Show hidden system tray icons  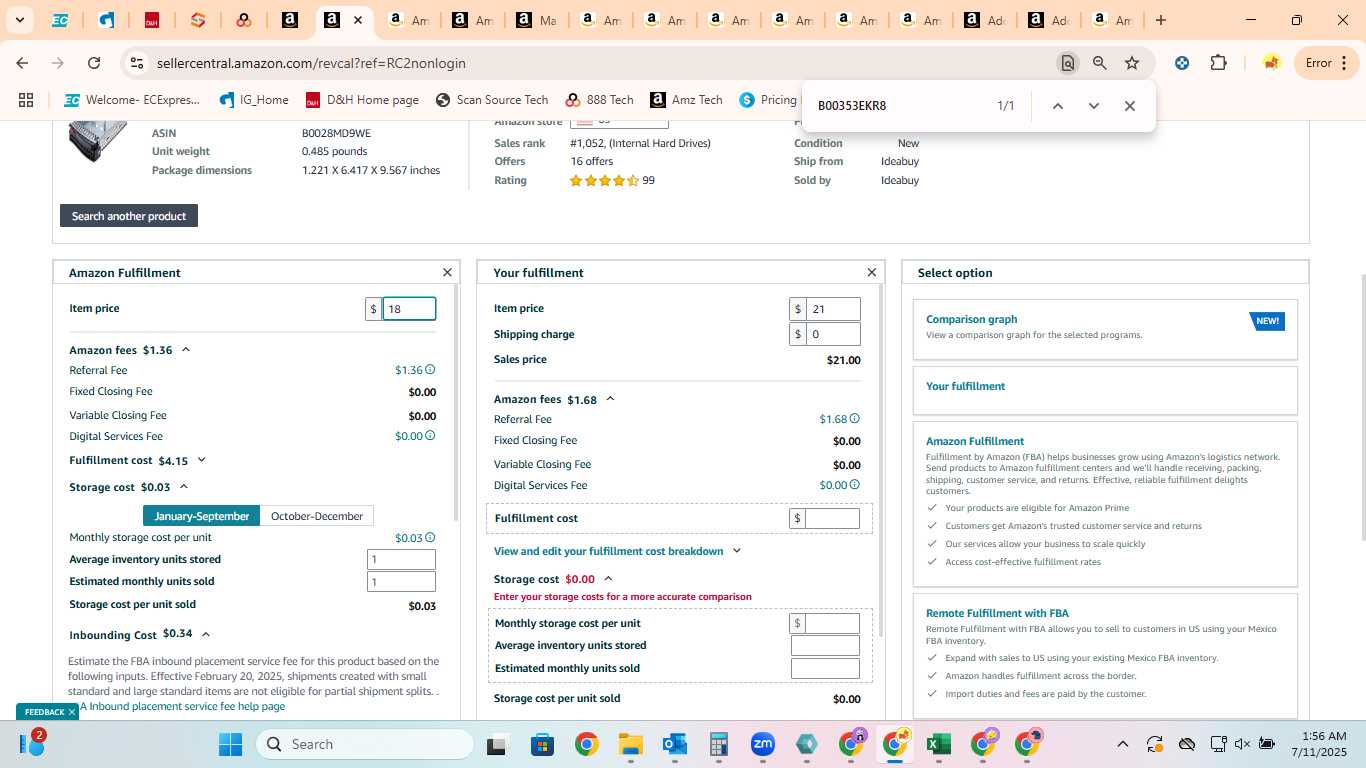coord(1122,744)
